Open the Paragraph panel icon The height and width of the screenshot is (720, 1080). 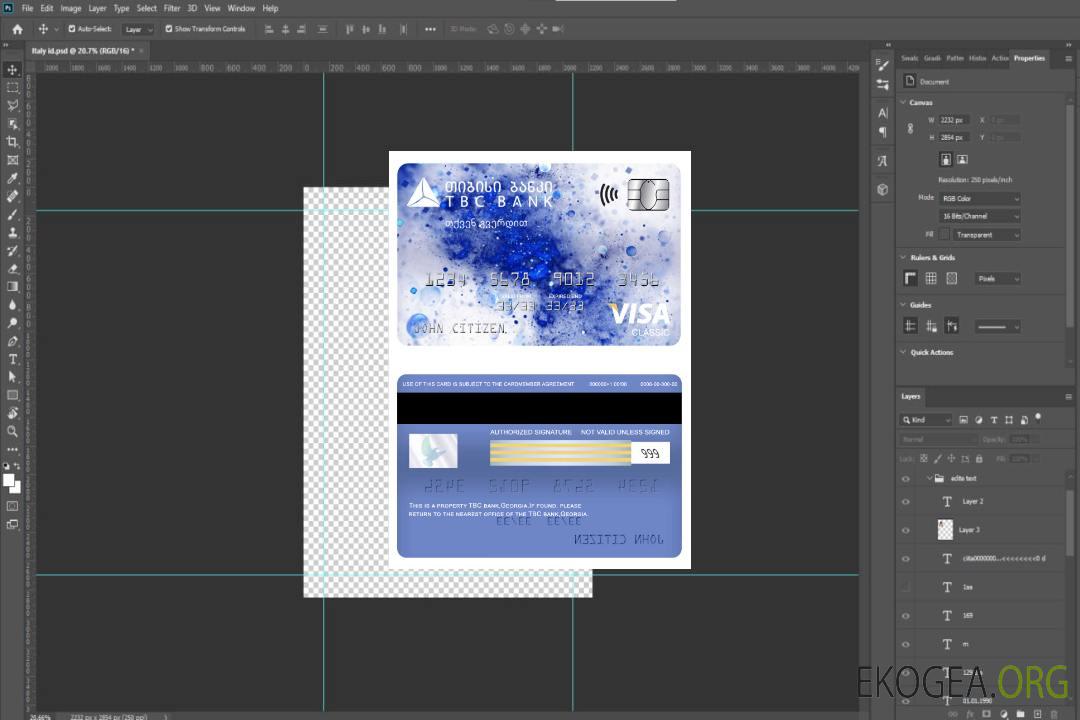click(x=883, y=132)
